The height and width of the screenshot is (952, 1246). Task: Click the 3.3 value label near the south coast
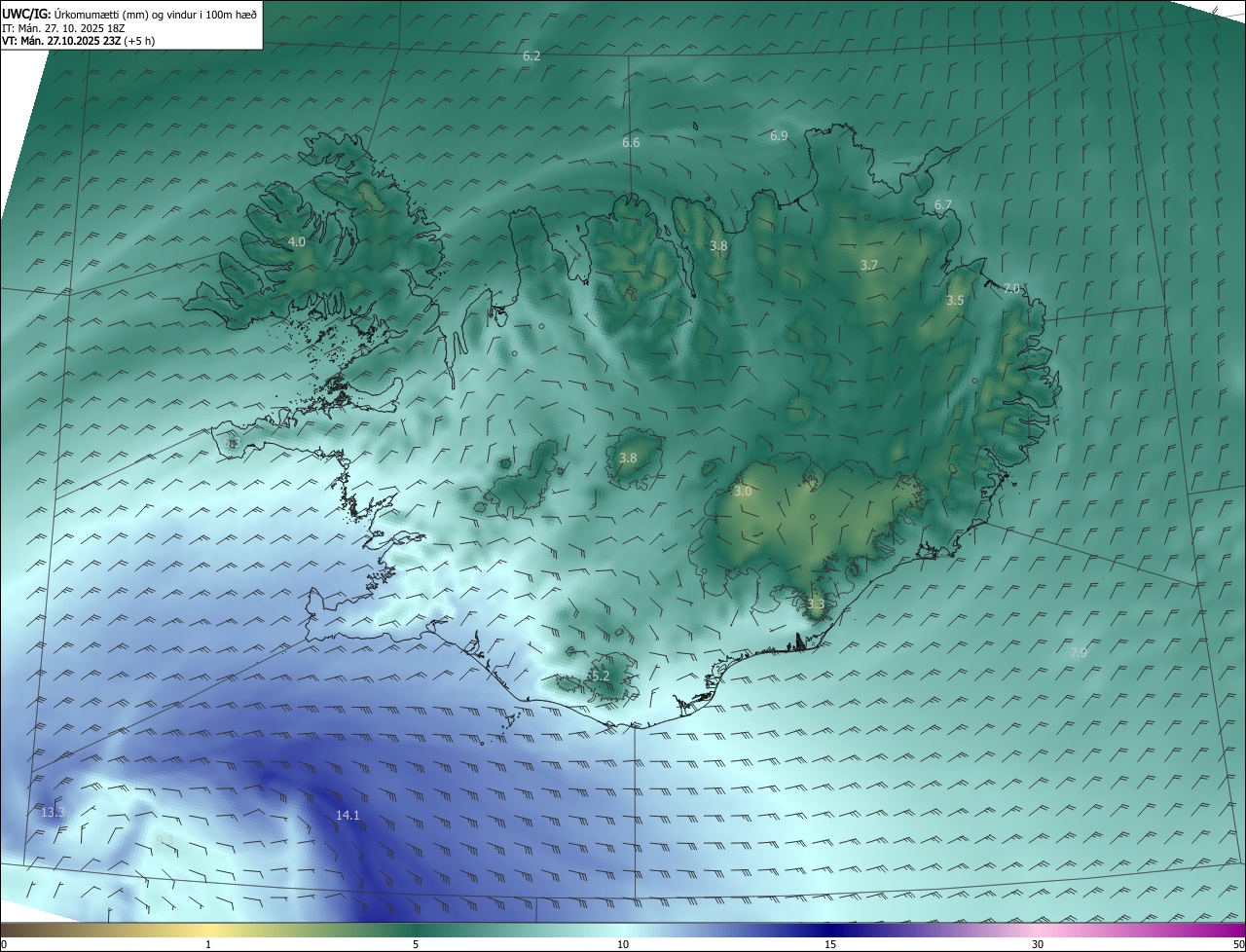point(816,604)
